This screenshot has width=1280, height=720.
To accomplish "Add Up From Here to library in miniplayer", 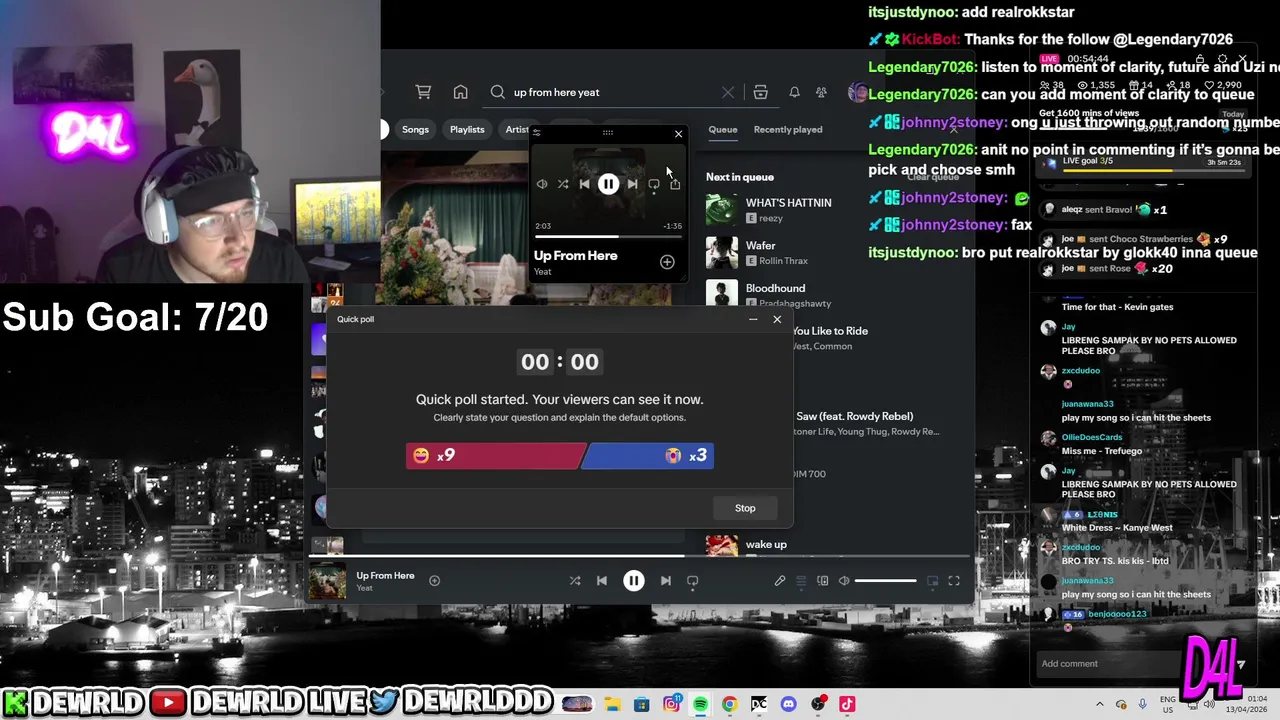I will 667,262.
